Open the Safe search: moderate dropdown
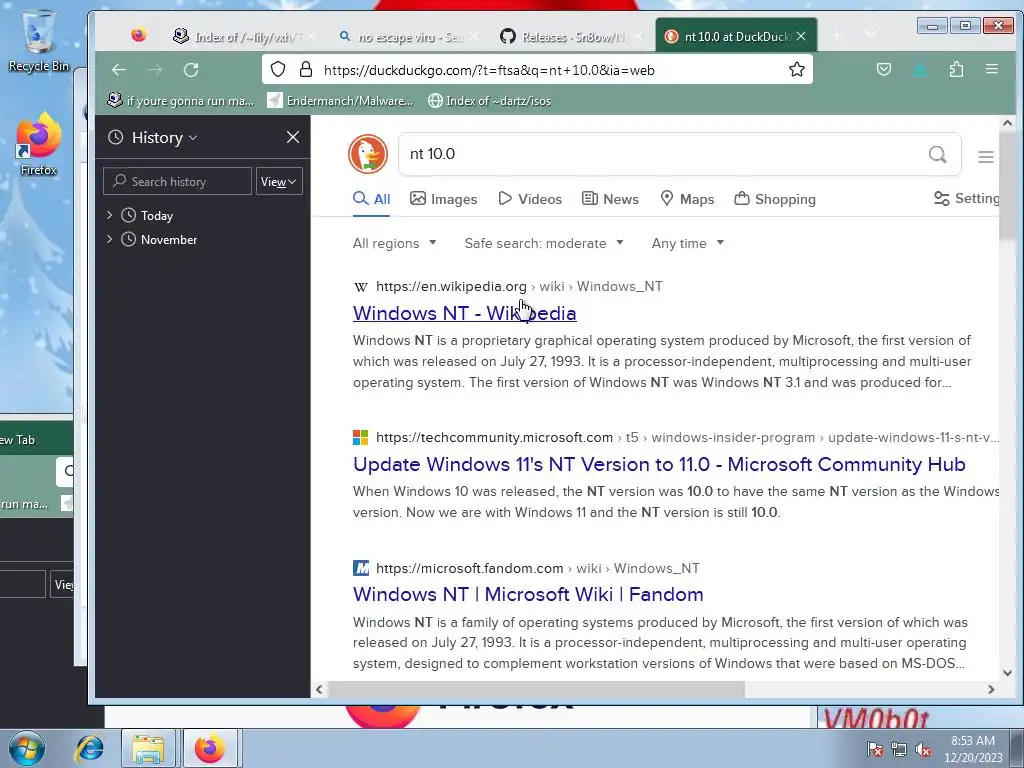1024x768 pixels. tap(544, 243)
